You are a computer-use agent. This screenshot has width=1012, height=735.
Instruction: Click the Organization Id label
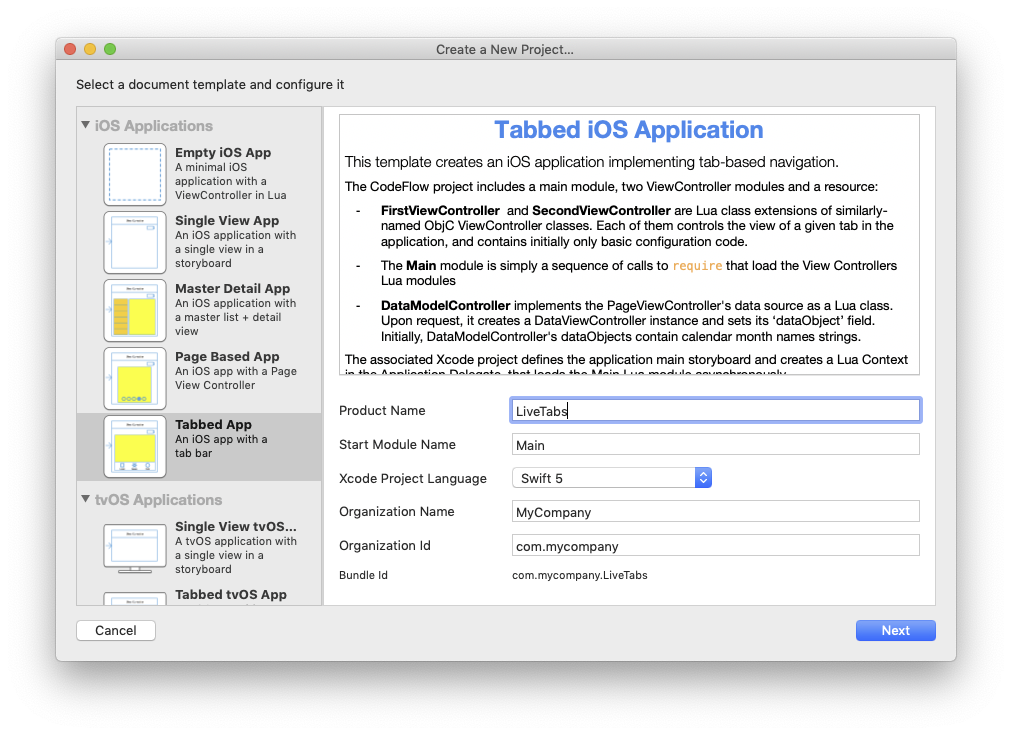tap(385, 545)
